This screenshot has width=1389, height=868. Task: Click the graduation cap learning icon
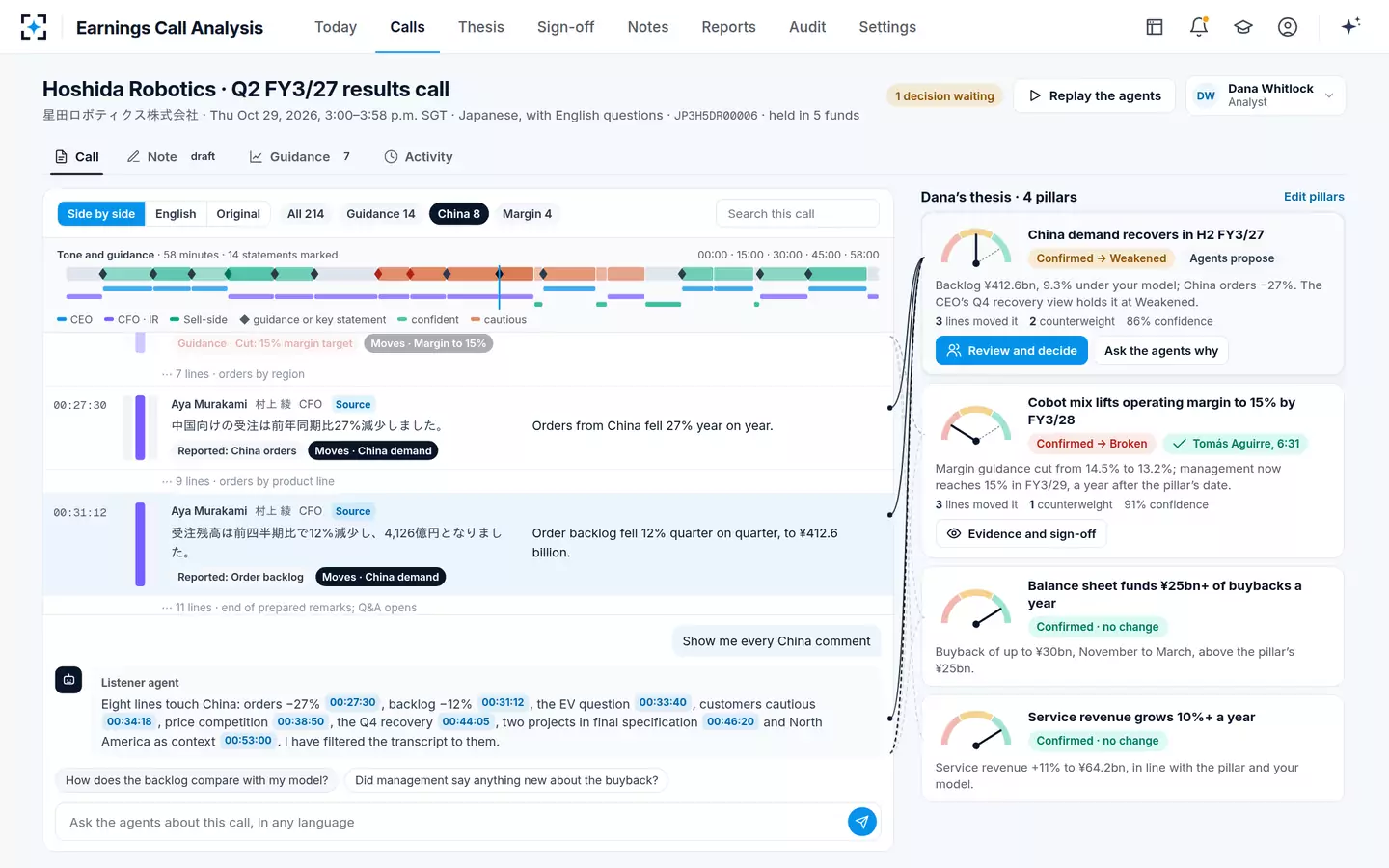tap(1243, 27)
